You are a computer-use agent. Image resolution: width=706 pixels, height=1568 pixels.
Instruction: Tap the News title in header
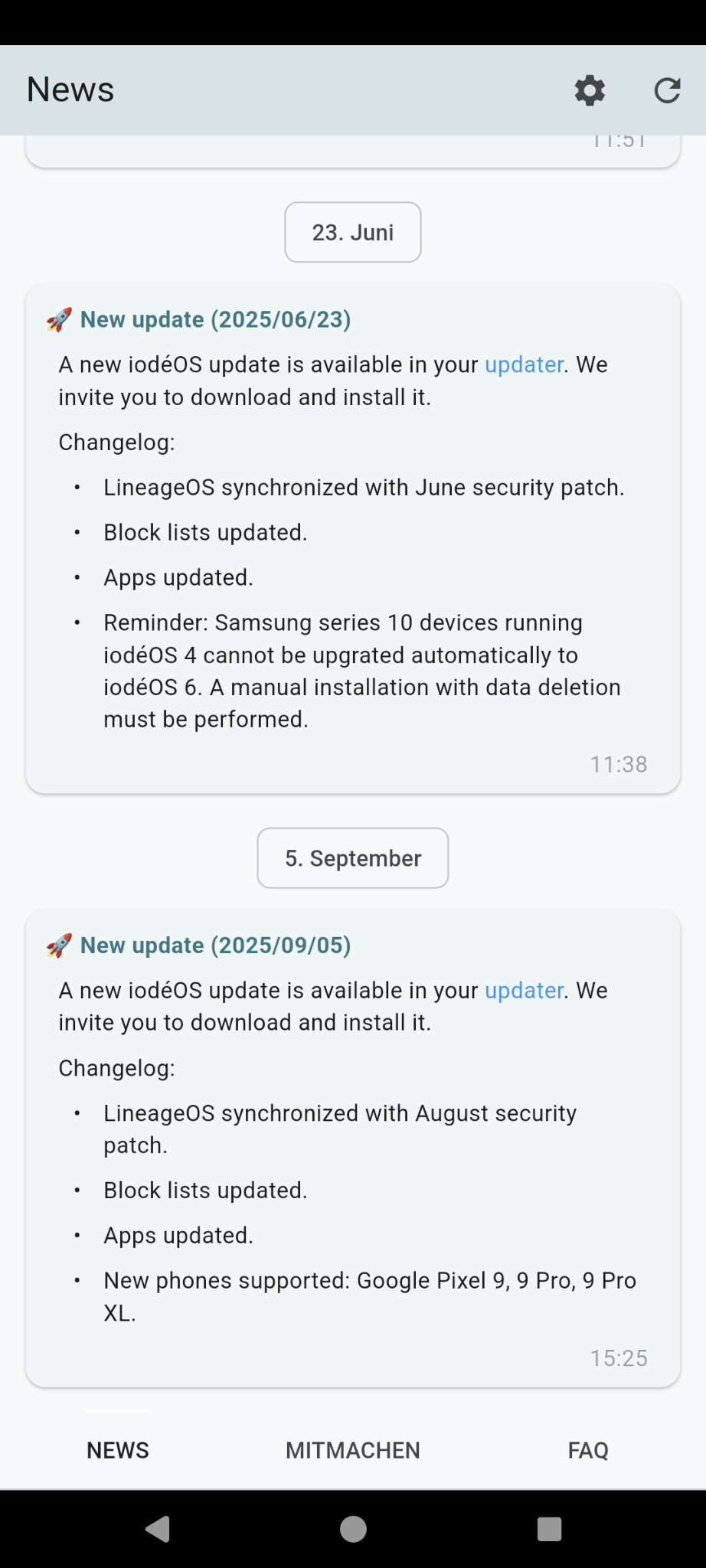pyautogui.click(x=70, y=90)
